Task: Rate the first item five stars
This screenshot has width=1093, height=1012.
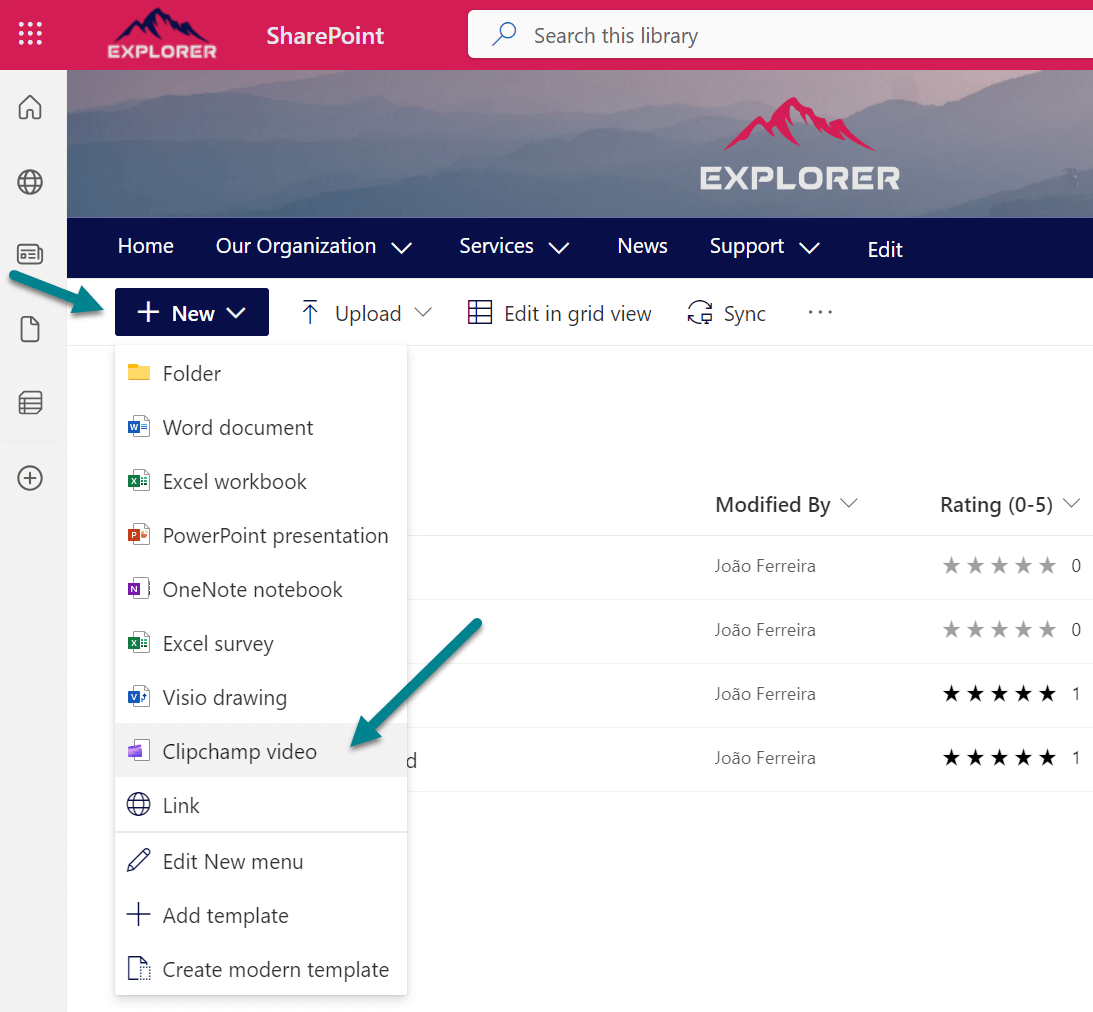Action: (x=1047, y=566)
